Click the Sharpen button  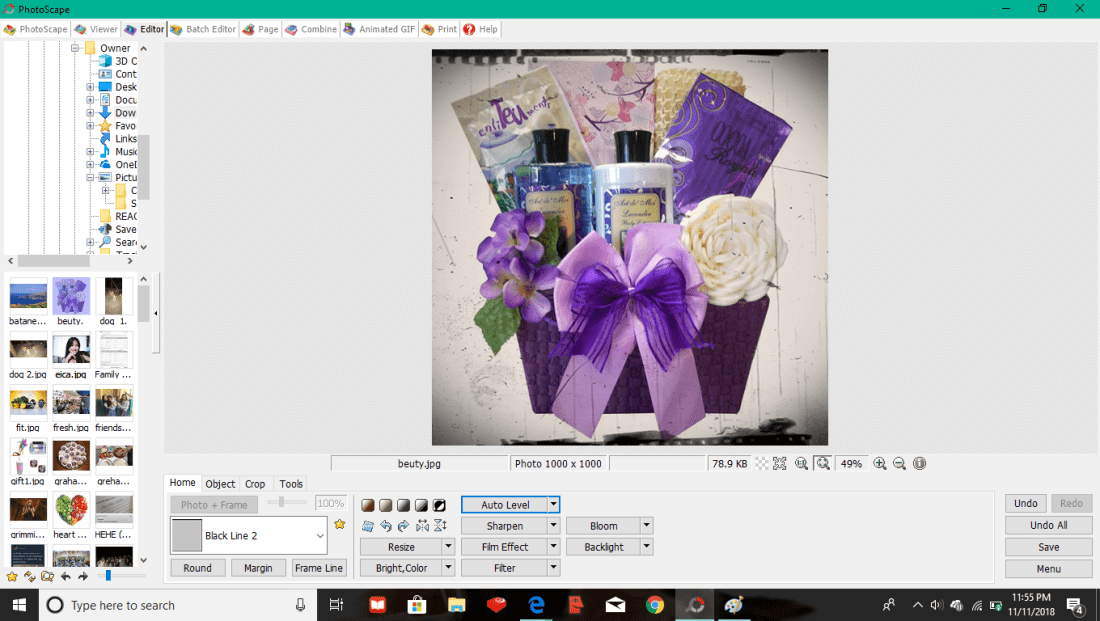504,526
